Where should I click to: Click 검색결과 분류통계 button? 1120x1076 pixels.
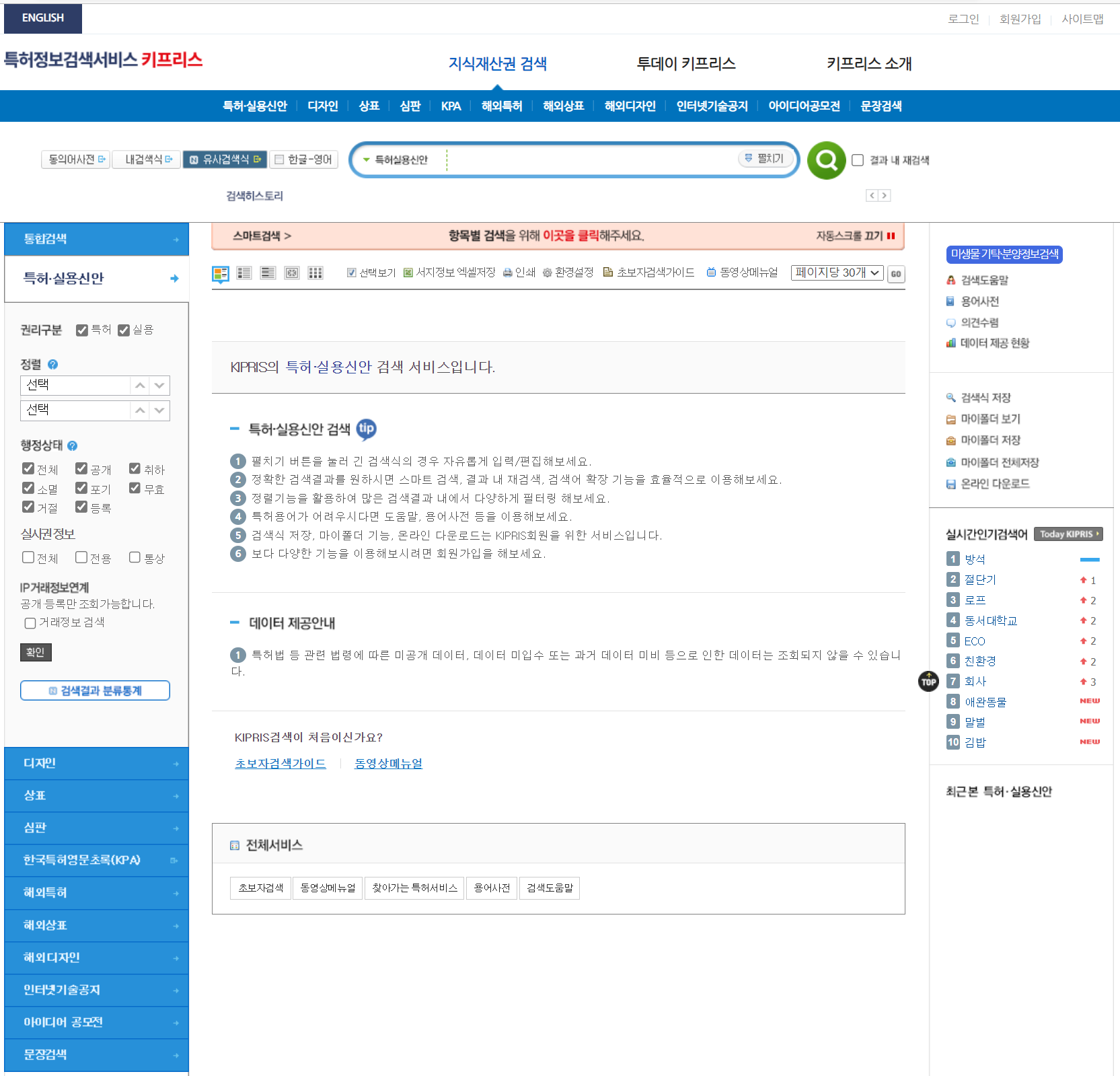(95, 690)
